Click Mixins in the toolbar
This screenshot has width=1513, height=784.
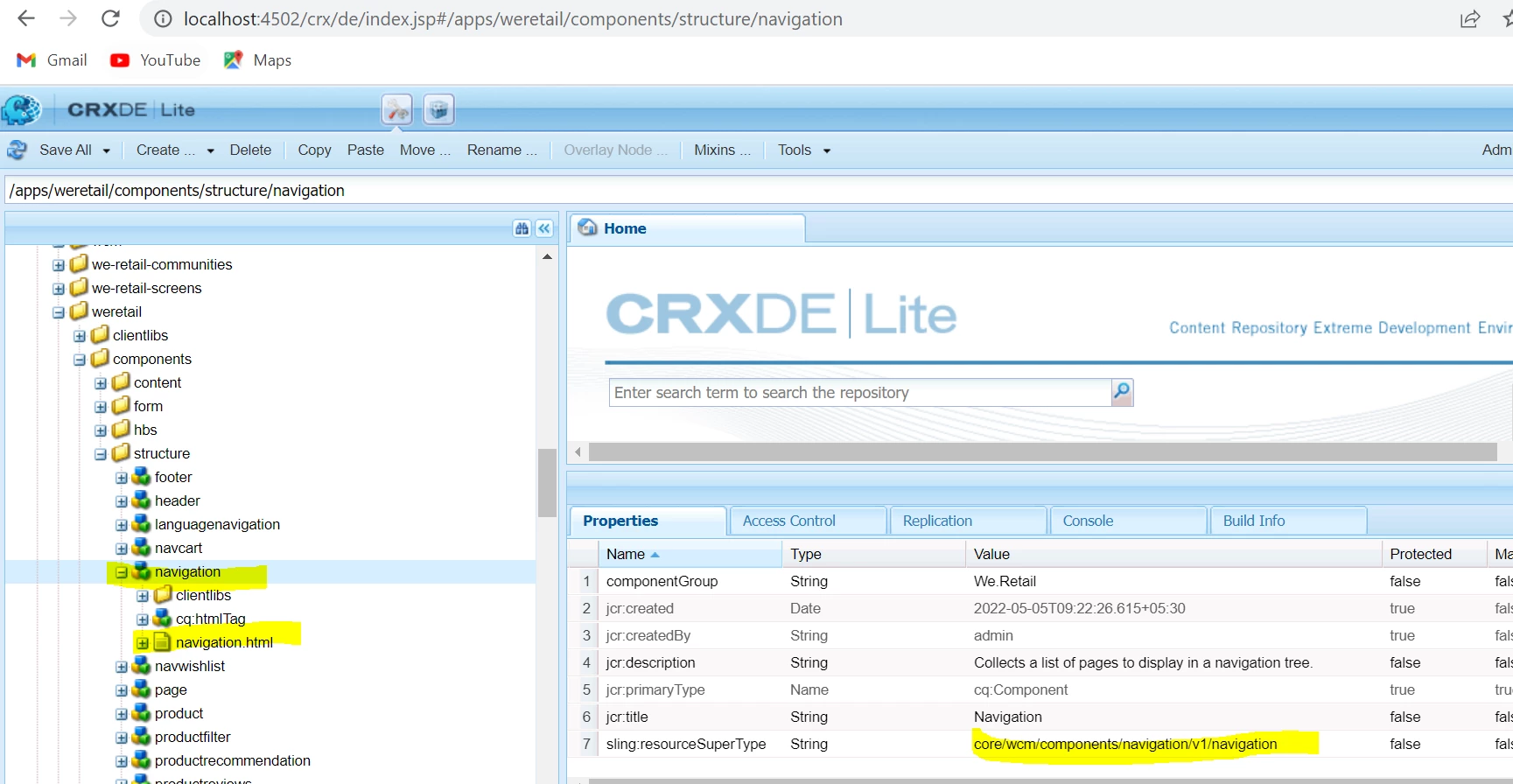coord(722,150)
